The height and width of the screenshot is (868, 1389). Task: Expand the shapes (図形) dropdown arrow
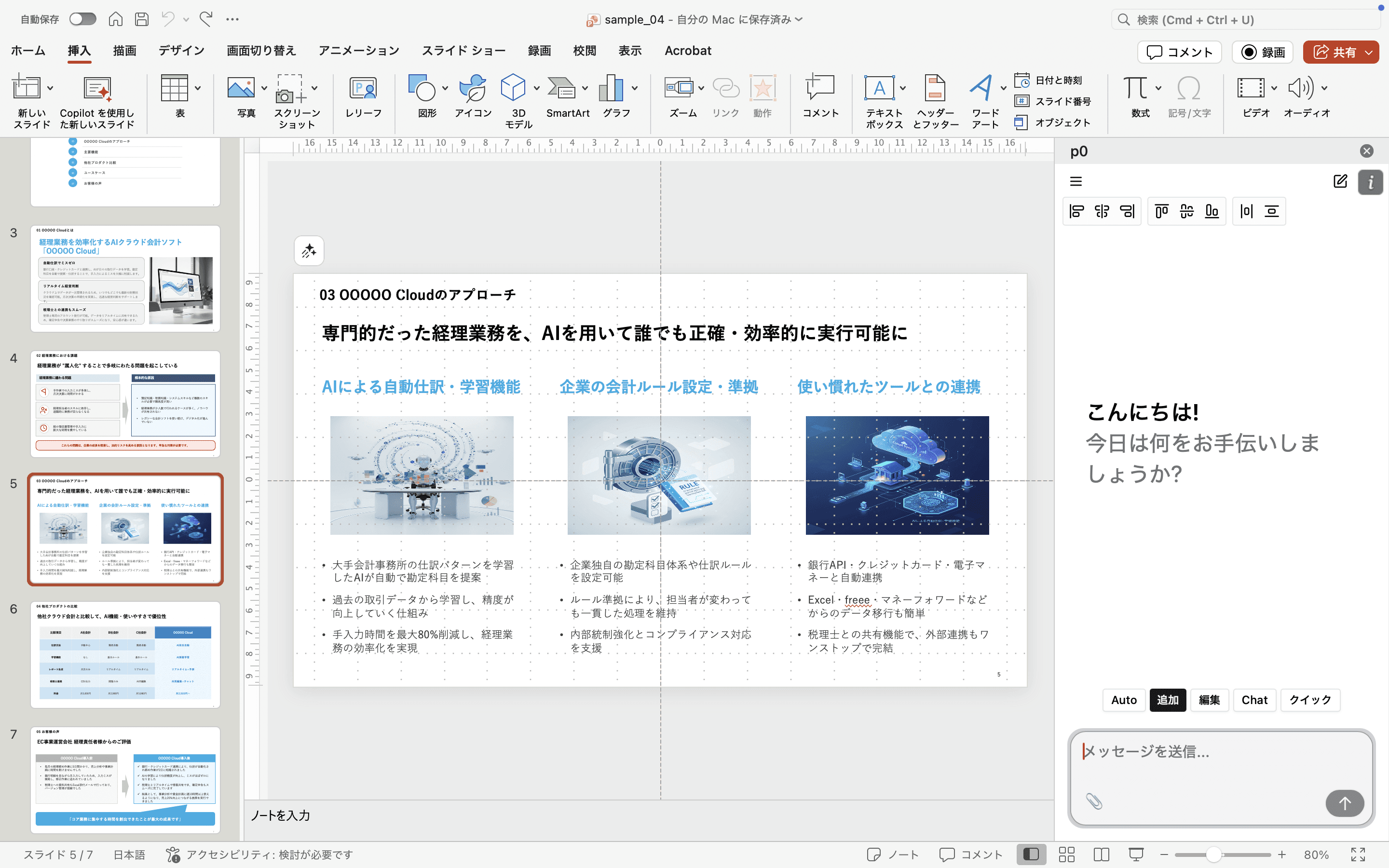[445, 88]
